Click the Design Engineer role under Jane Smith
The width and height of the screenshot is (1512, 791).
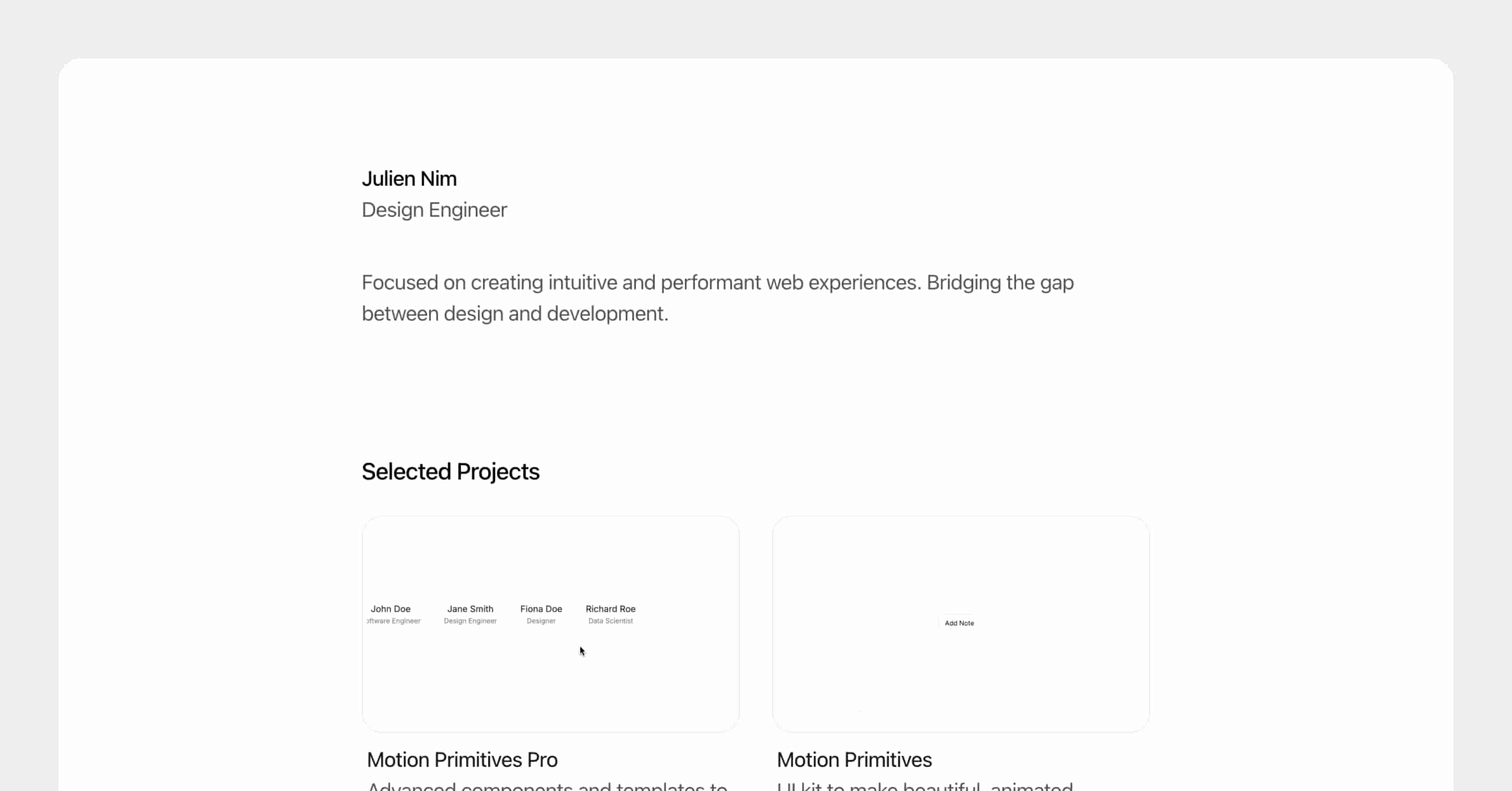tap(470, 621)
